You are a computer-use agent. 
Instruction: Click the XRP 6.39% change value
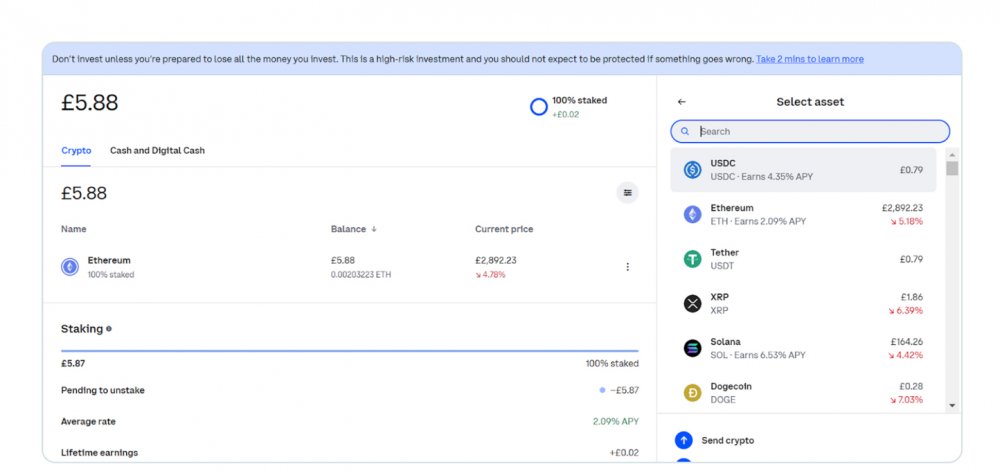pos(905,310)
